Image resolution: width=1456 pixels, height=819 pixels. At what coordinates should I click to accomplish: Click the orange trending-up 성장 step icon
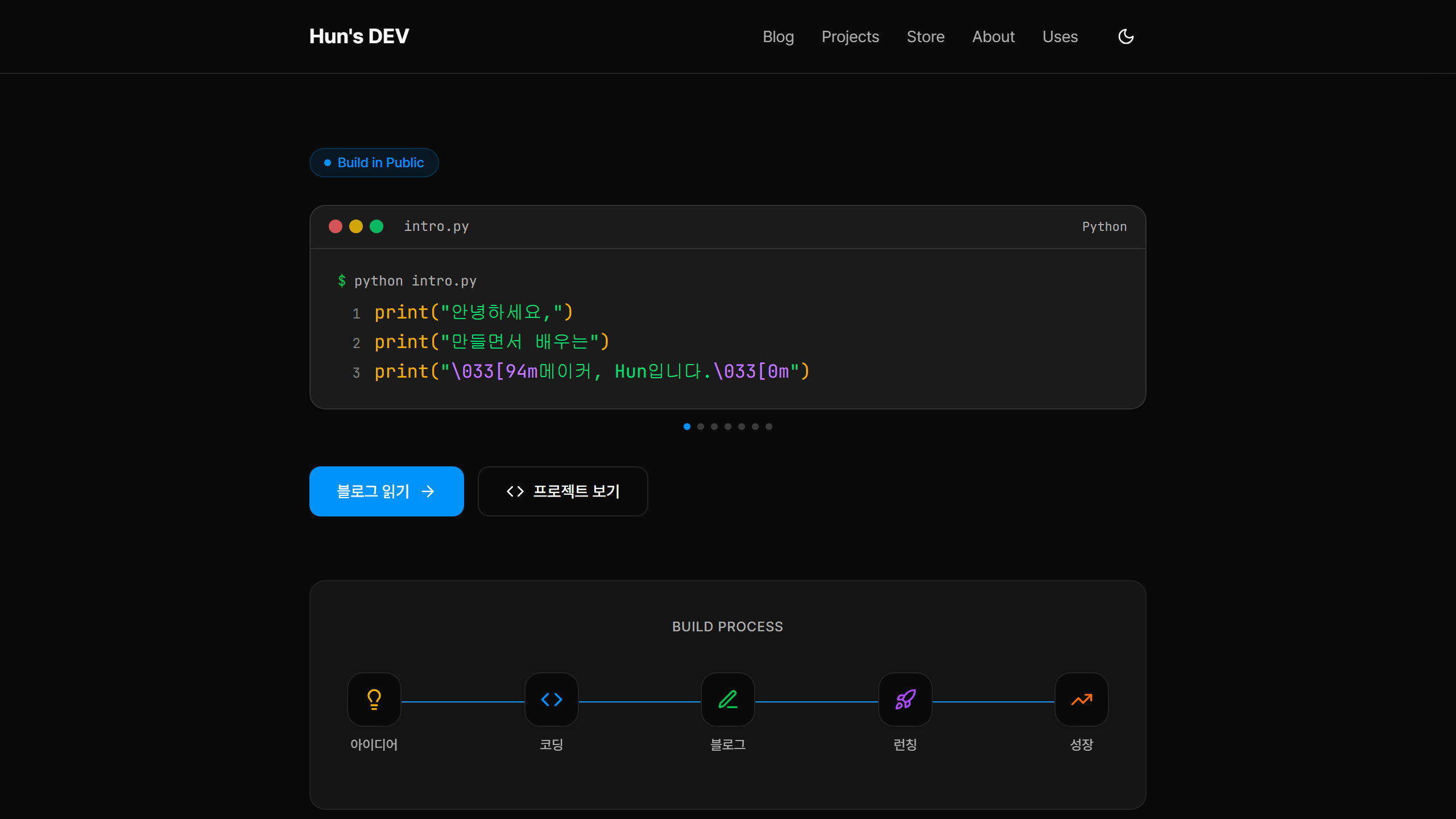(x=1081, y=699)
